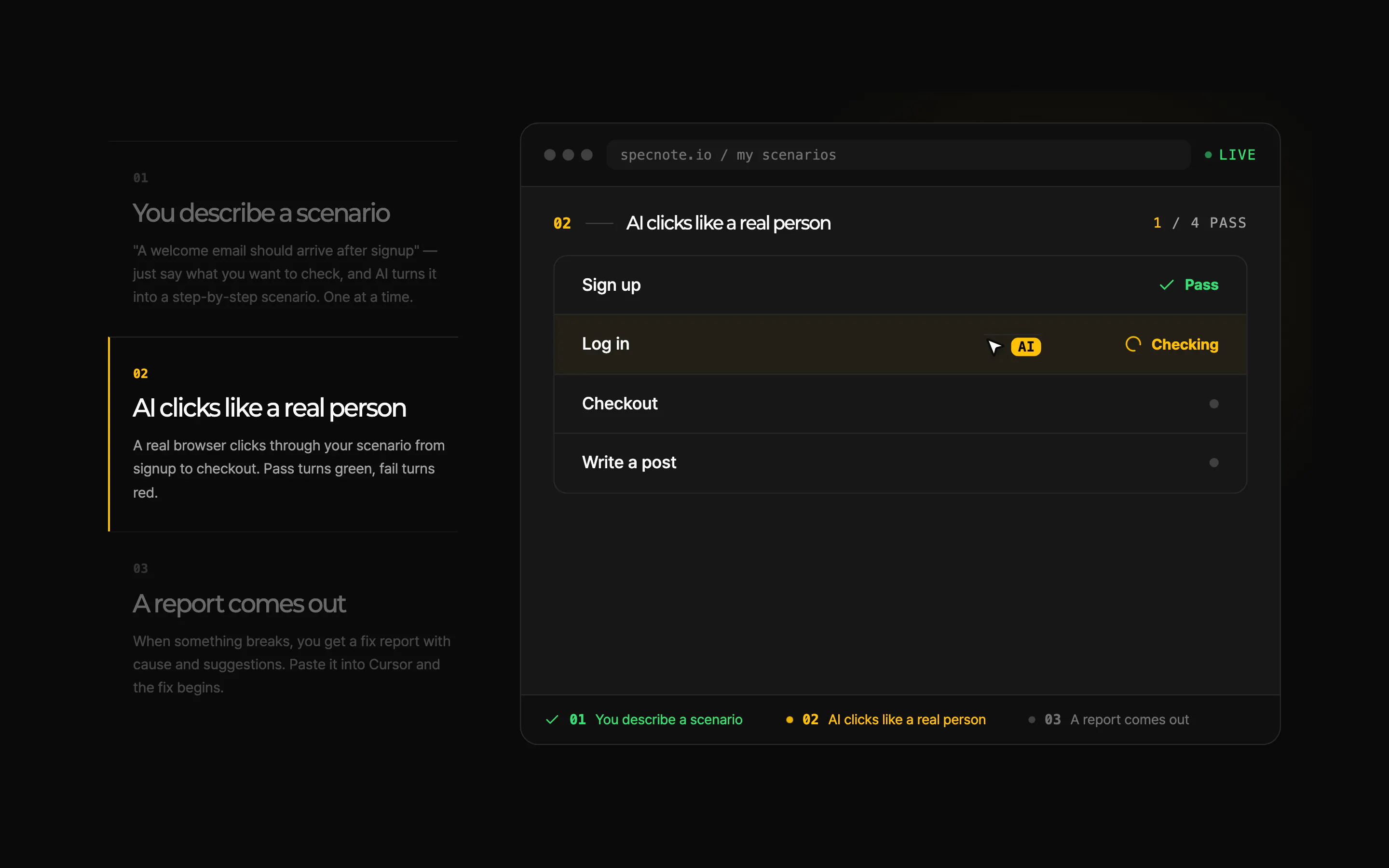Select step 01 You describe a scenario
Screen dimensions: 1389x868
pos(283,239)
